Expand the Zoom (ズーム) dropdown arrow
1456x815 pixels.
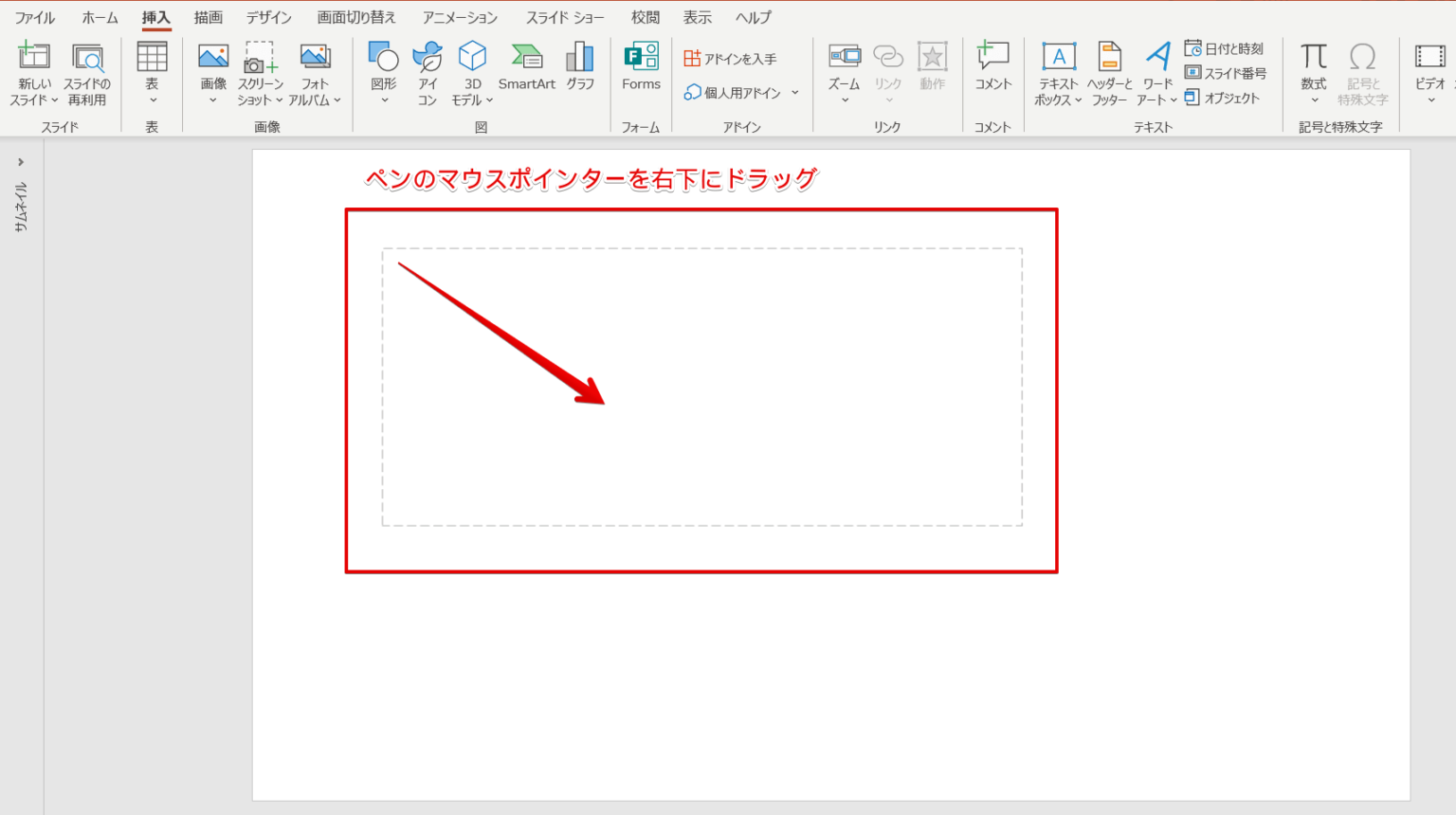click(x=845, y=100)
